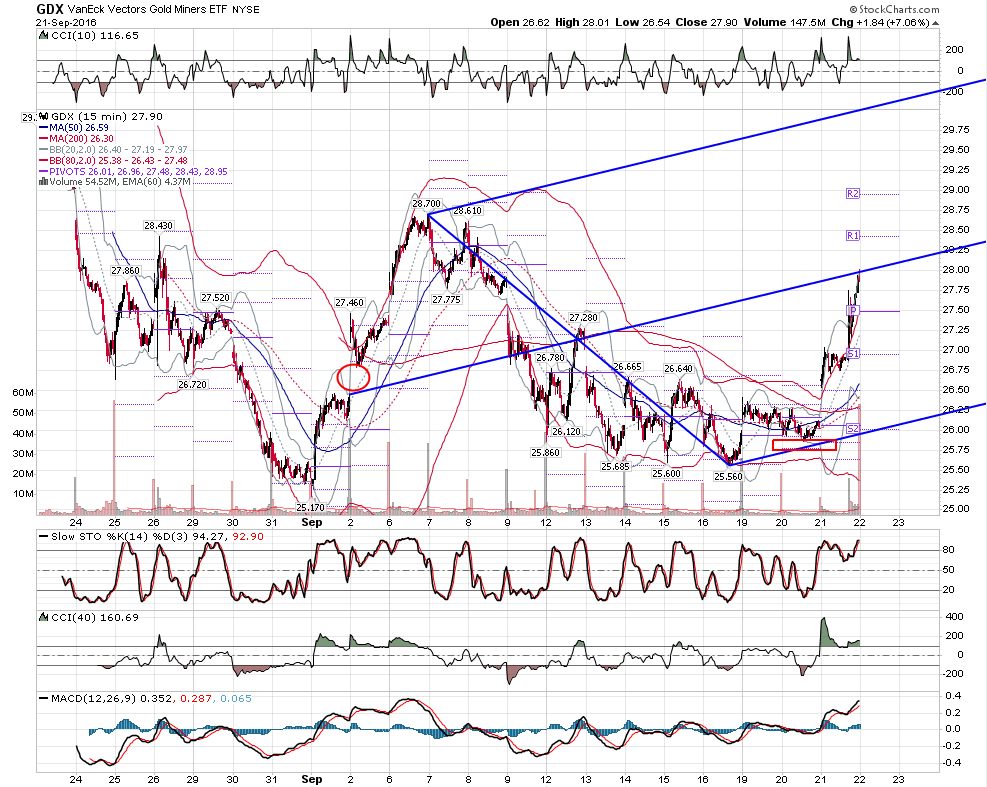Click the blue MA(50) legend line swatch
987x787 pixels.
43,128
